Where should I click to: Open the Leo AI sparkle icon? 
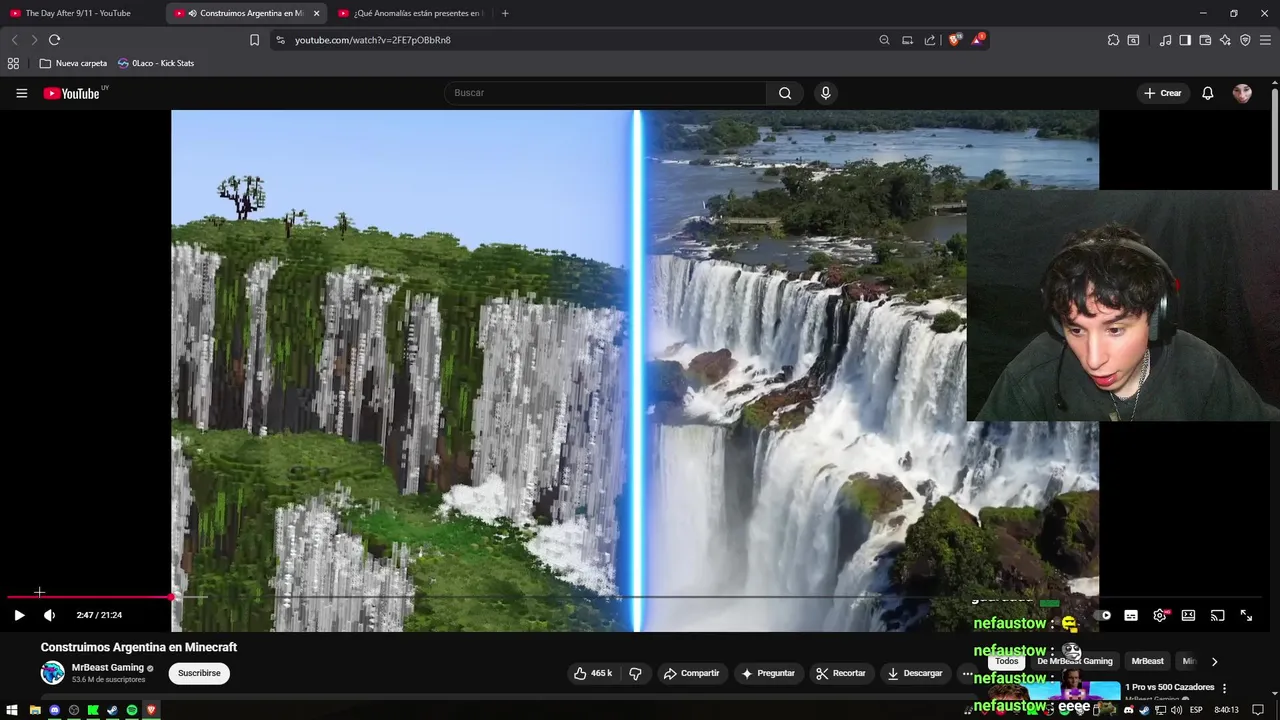[x=1225, y=40]
